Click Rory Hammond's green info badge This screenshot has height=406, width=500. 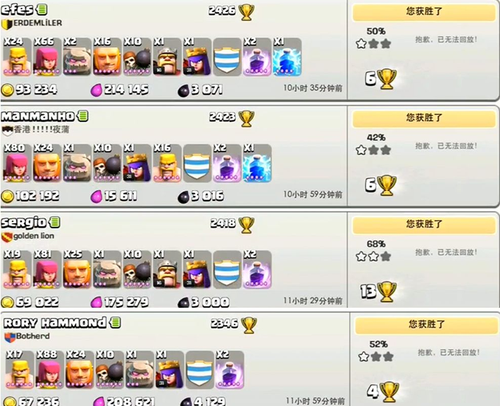pos(115,322)
